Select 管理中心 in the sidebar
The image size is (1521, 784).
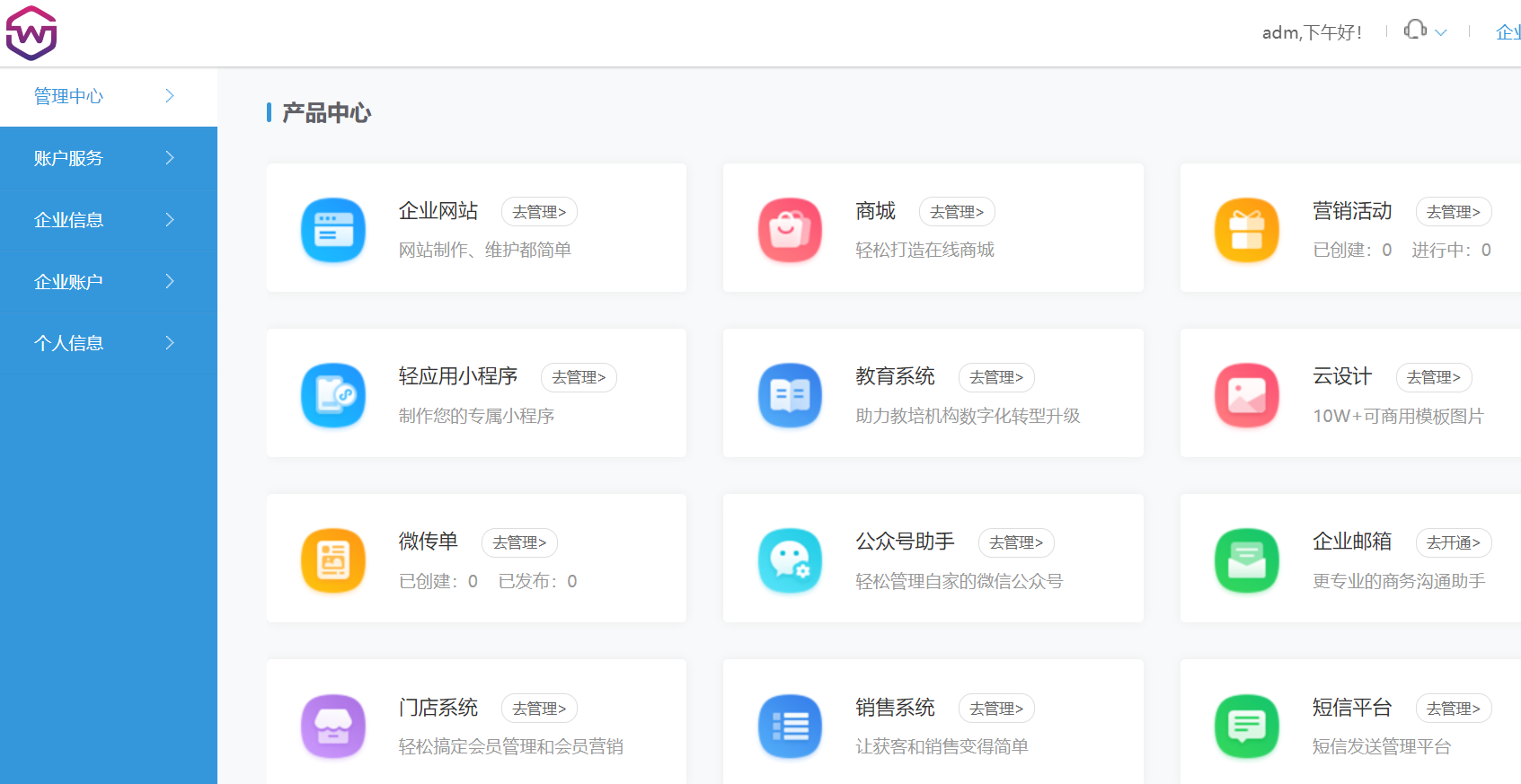point(109,96)
